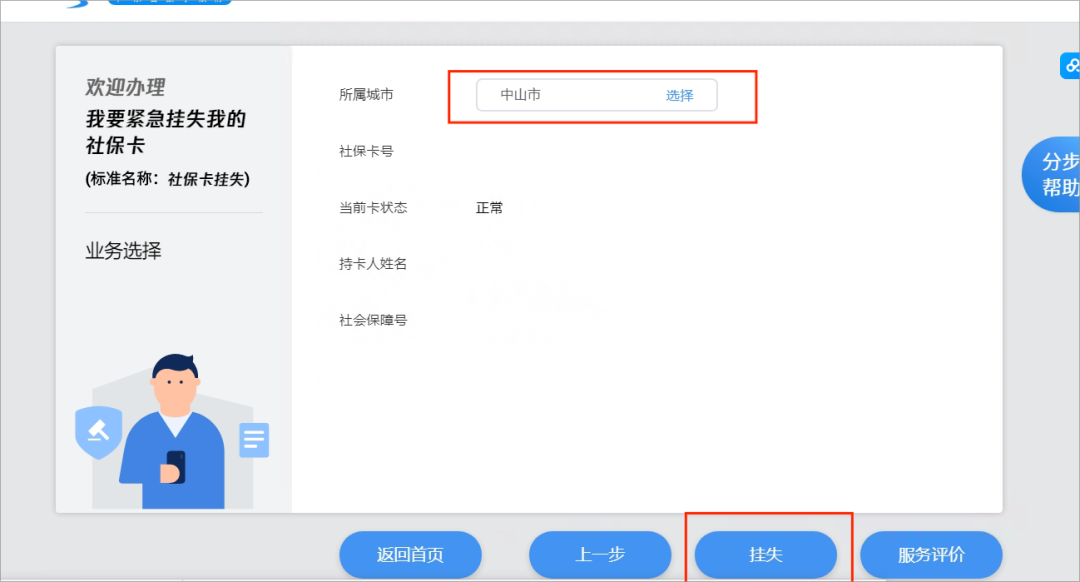The width and height of the screenshot is (1080, 582).
Task: Click the cartoon figure illustration
Action: click(175, 420)
